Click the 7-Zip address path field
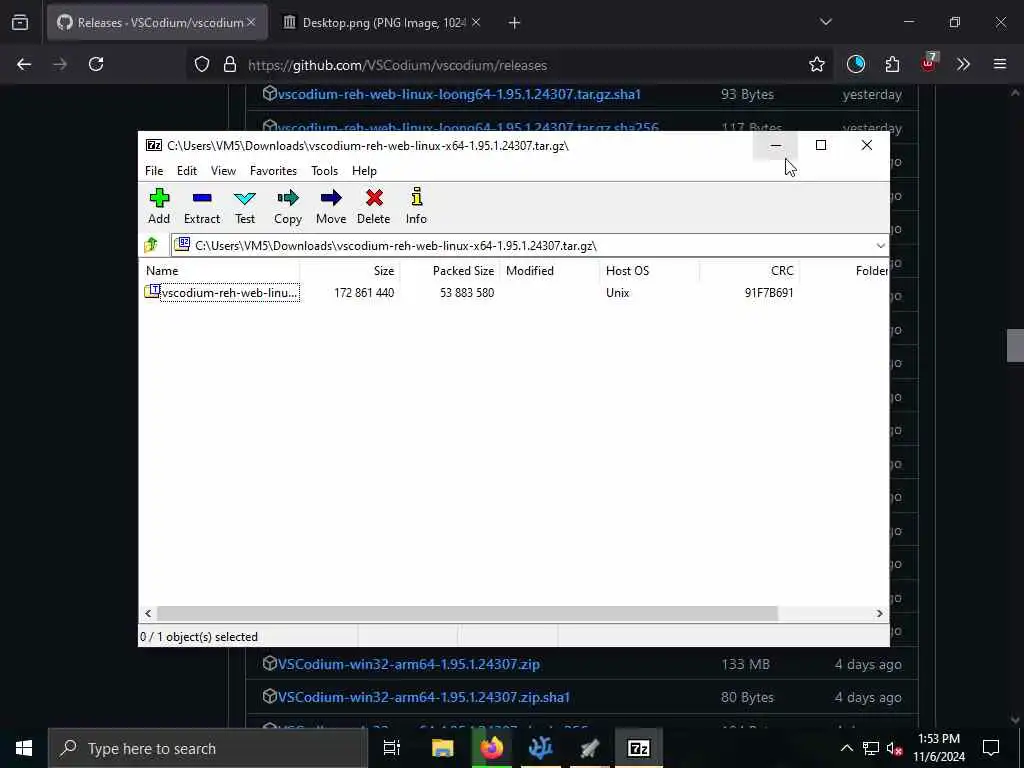 522,246
